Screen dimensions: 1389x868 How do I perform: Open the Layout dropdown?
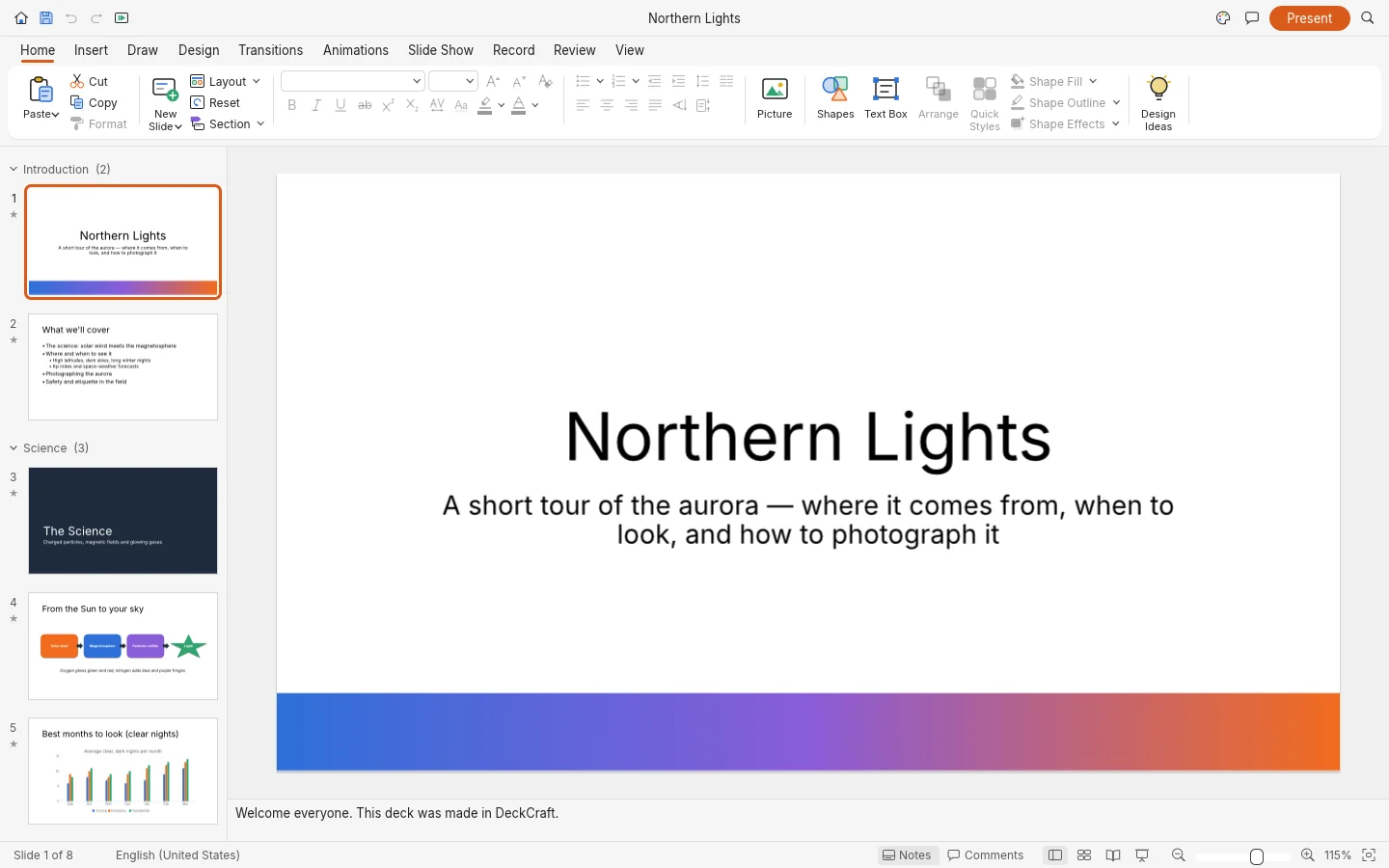[x=226, y=82]
